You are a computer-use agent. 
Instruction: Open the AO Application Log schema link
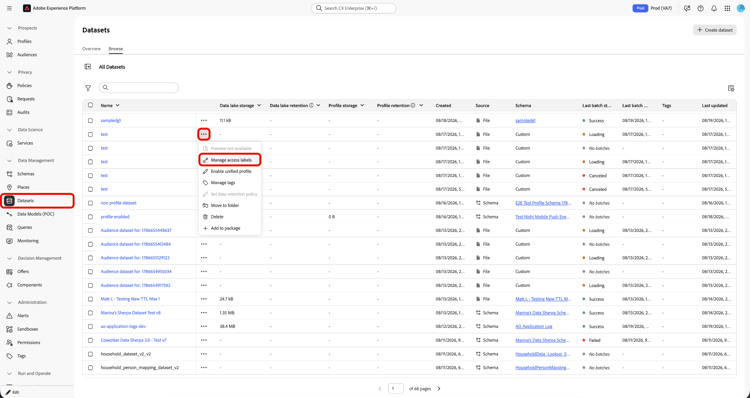[534, 326]
